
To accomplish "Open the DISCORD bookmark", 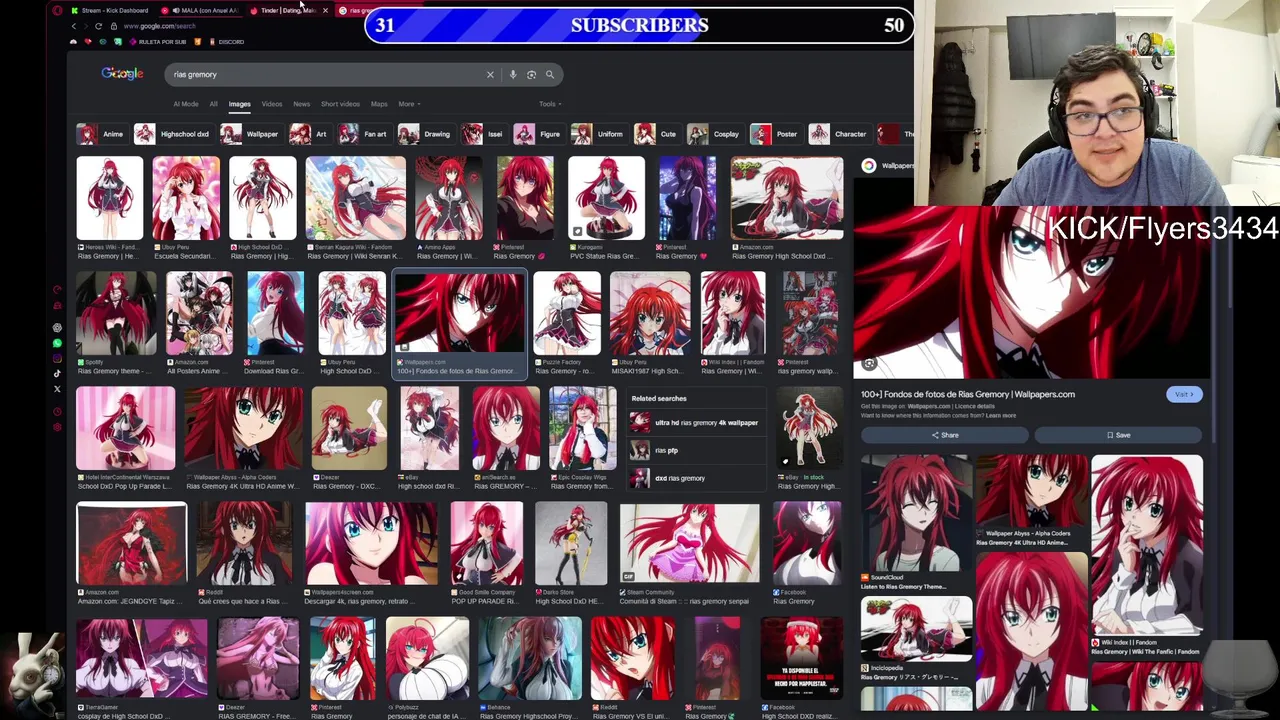I will click(x=226, y=42).
